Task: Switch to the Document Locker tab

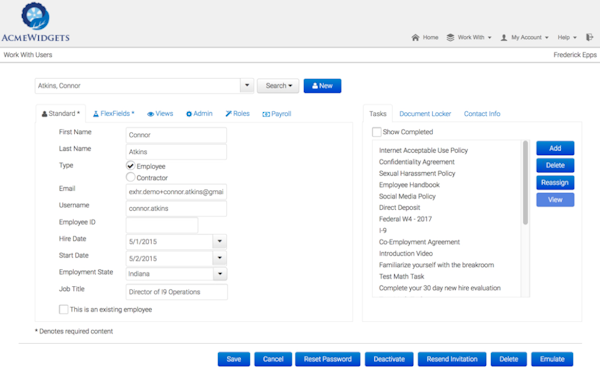Action: coord(425,114)
